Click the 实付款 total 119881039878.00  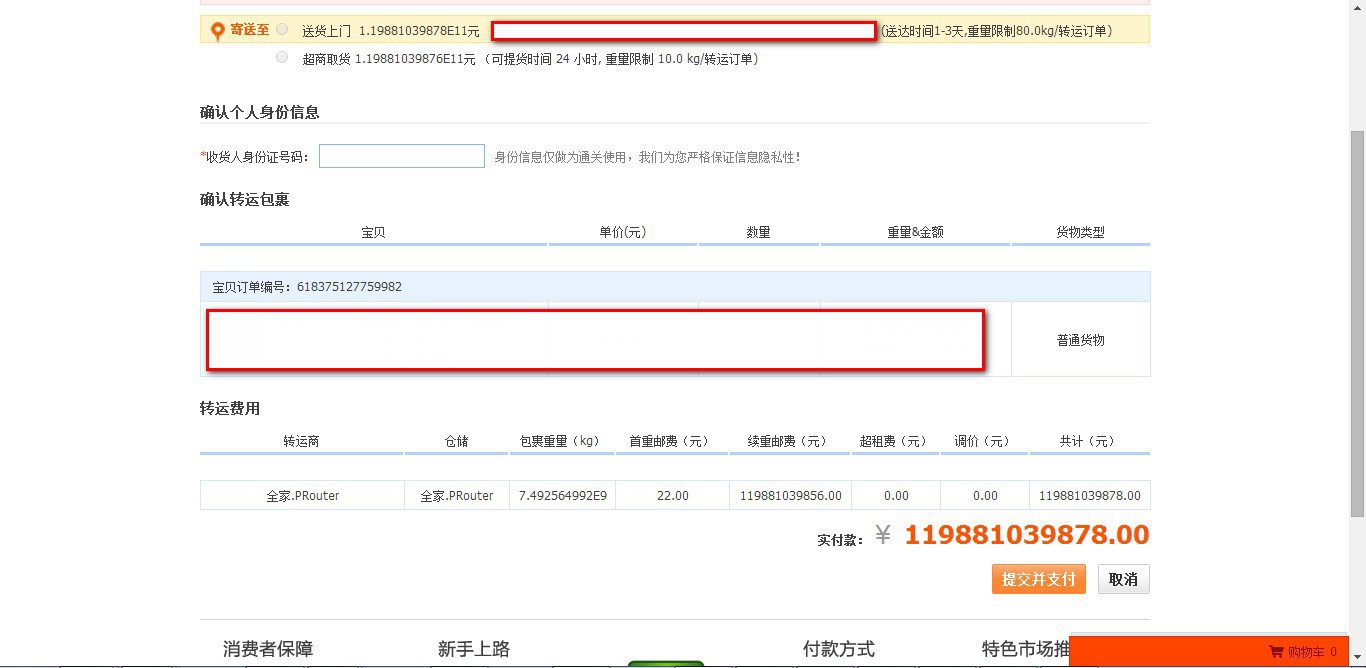tap(1027, 535)
